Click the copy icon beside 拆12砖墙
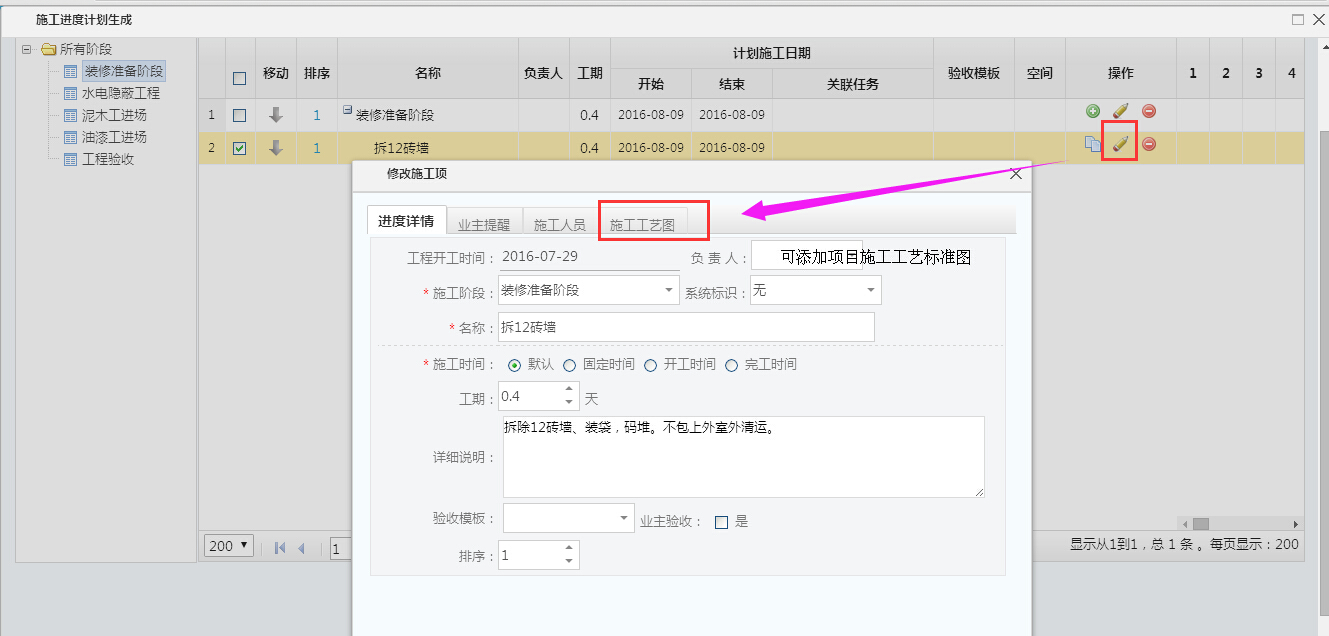 pyautogui.click(x=1093, y=142)
